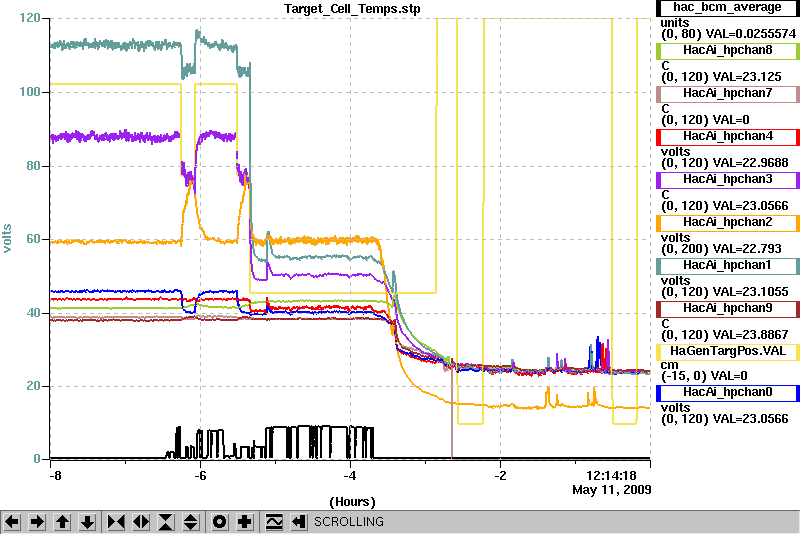
Task: Click the Target_Cell_Temps.stp plot title
Action: [x=352, y=9]
